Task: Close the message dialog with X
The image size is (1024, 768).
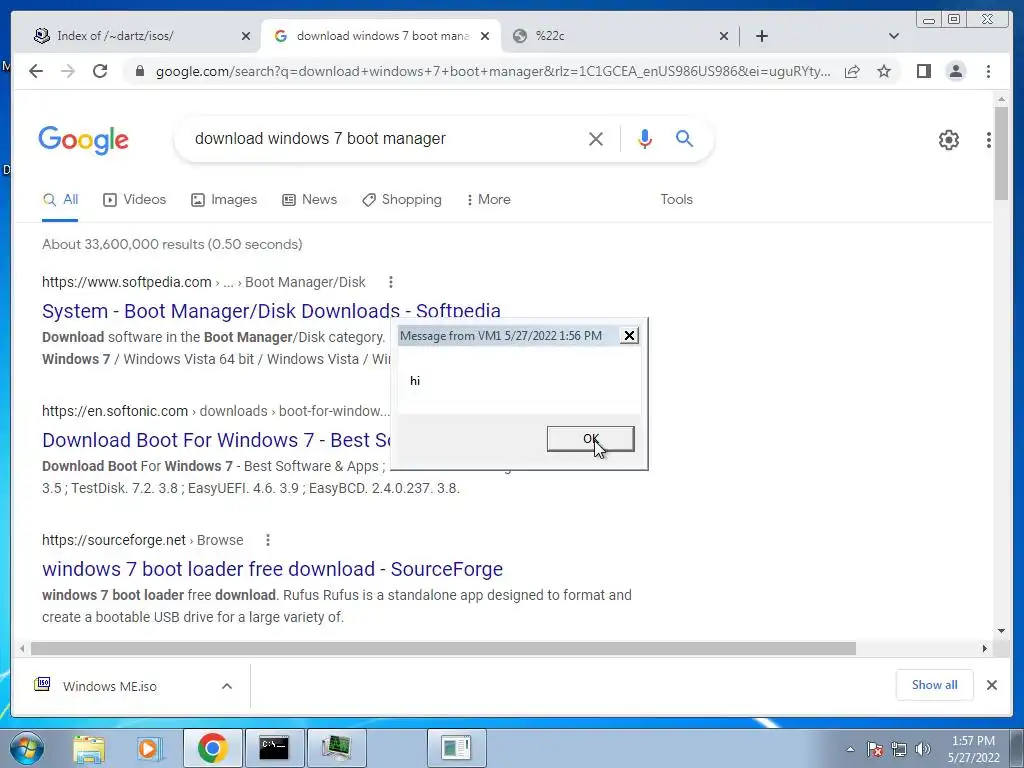Action: pos(629,336)
